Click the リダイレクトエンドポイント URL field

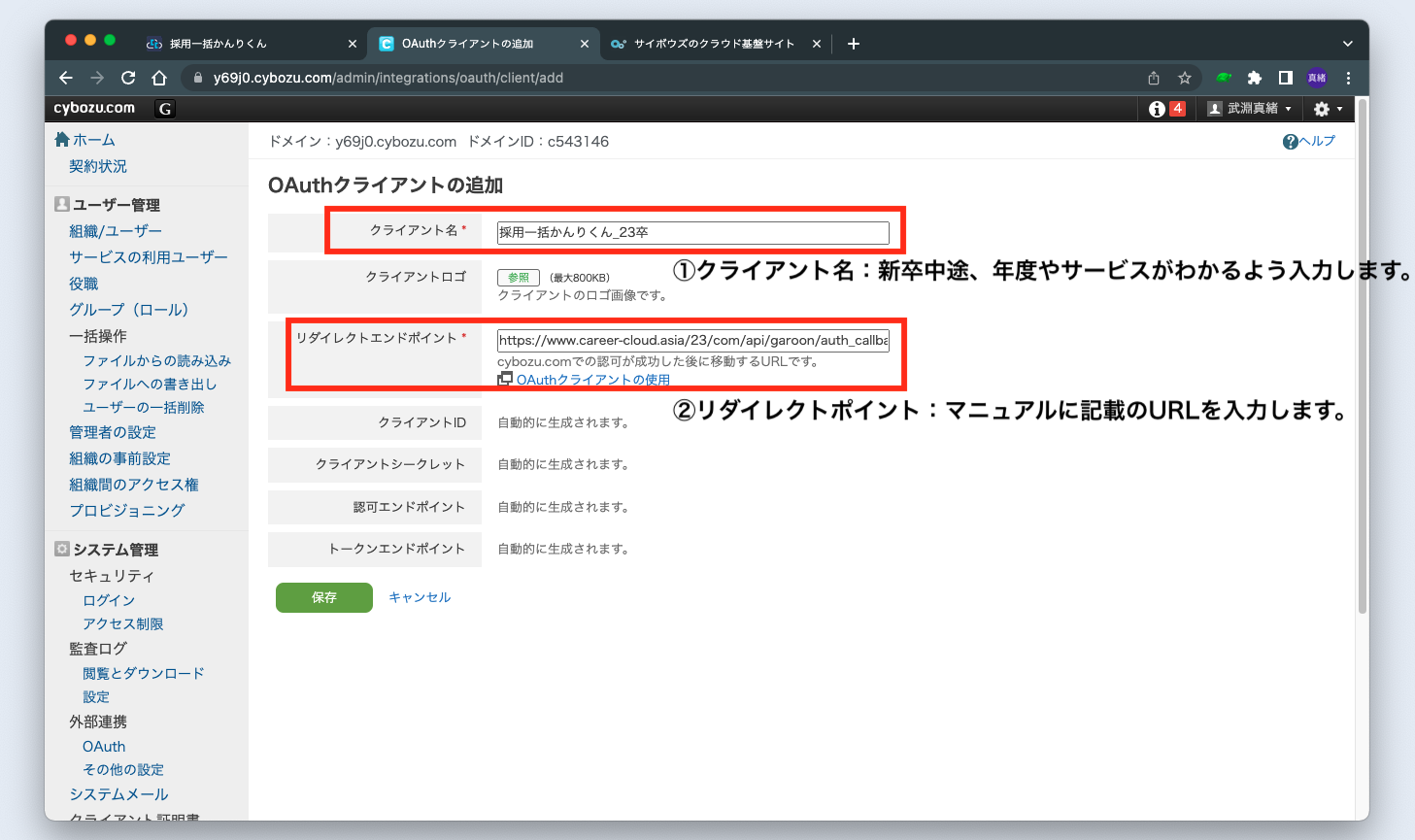pos(692,340)
